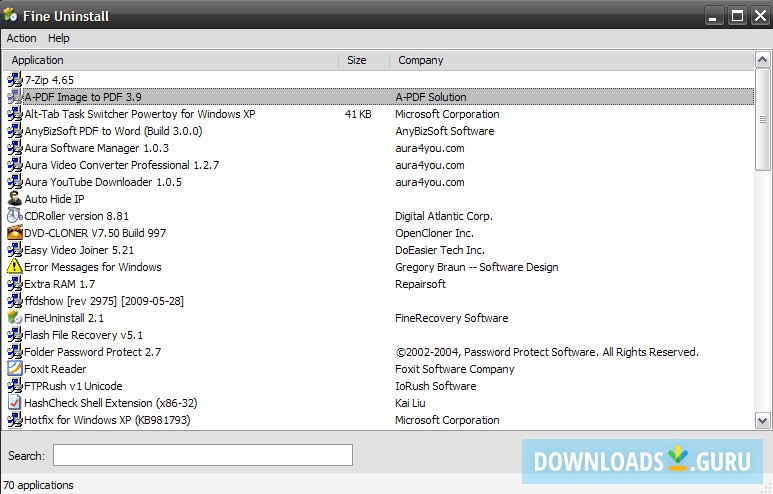Select FTPRush v1 Unicode entry name

pos(73,386)
